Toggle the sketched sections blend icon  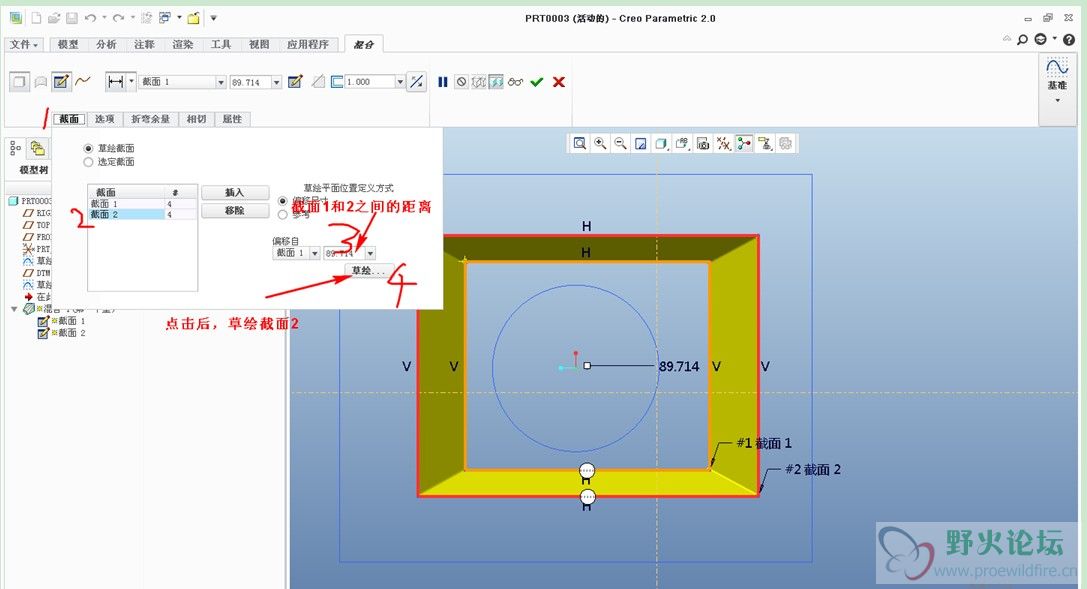click(x=61, y=82)
